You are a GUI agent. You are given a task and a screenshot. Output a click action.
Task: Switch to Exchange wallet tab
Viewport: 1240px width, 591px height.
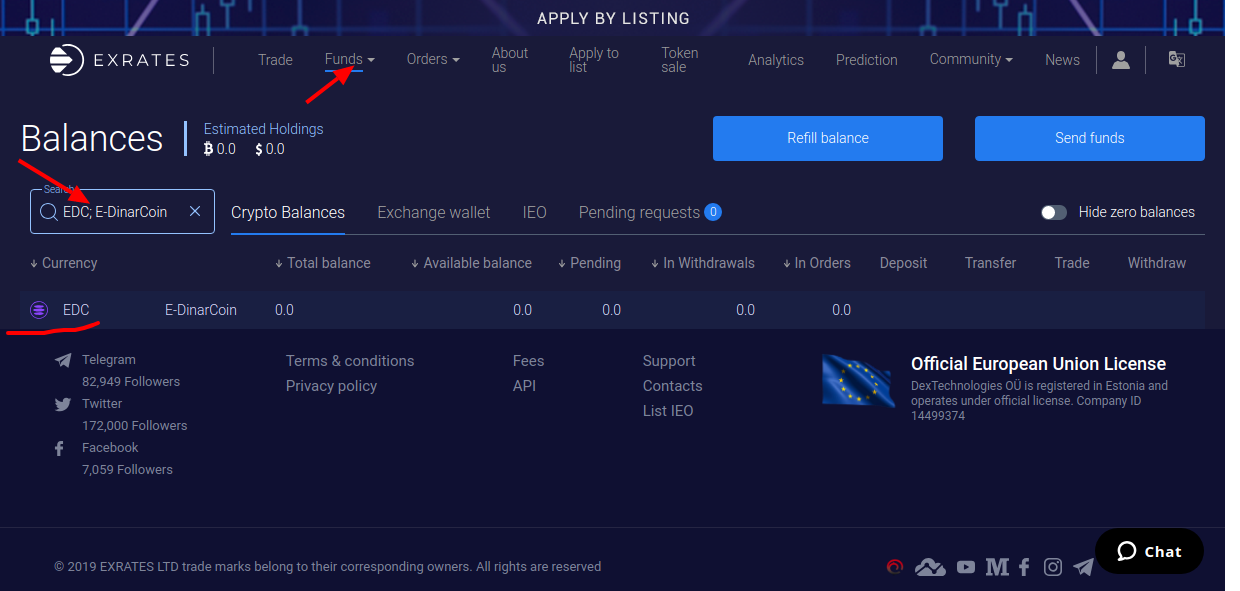pos(434,212)
